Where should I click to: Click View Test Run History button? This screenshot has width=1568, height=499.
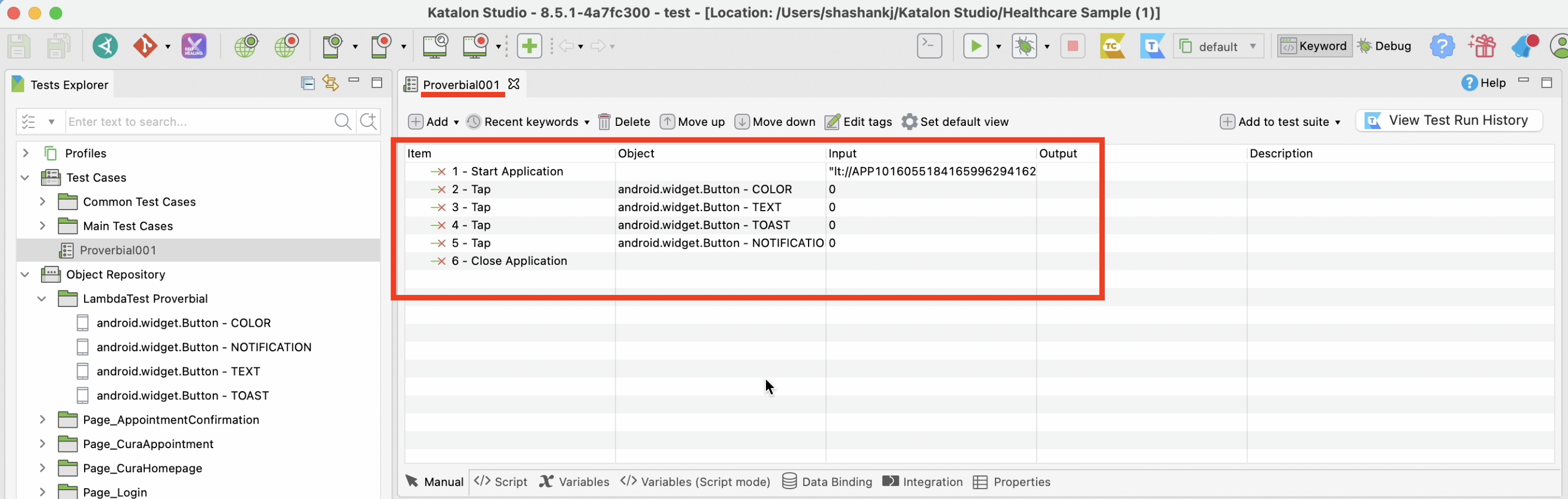(1449, 120)
